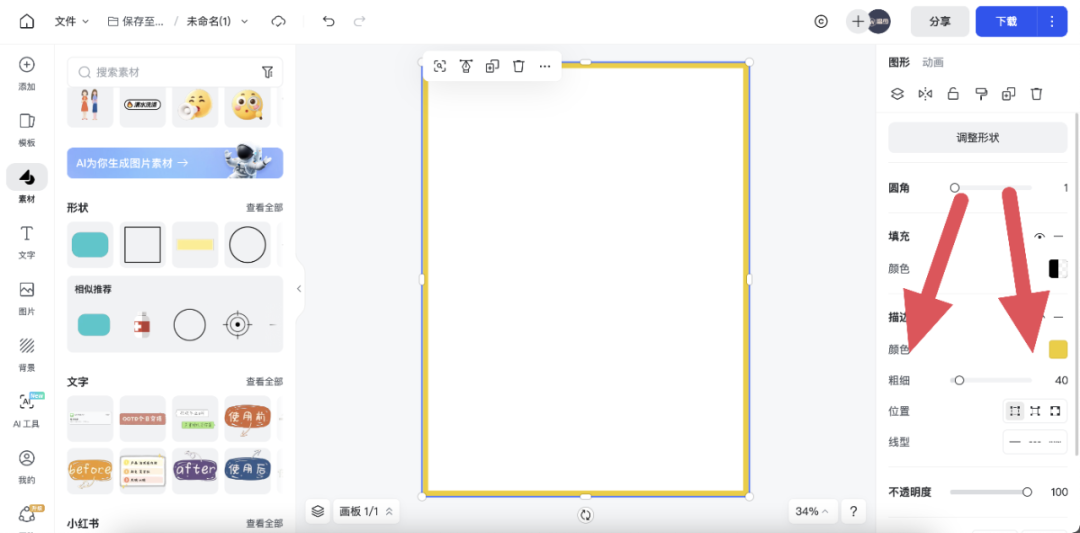
Task: Click the lock icon in right panel
Action: pos(953,94)
